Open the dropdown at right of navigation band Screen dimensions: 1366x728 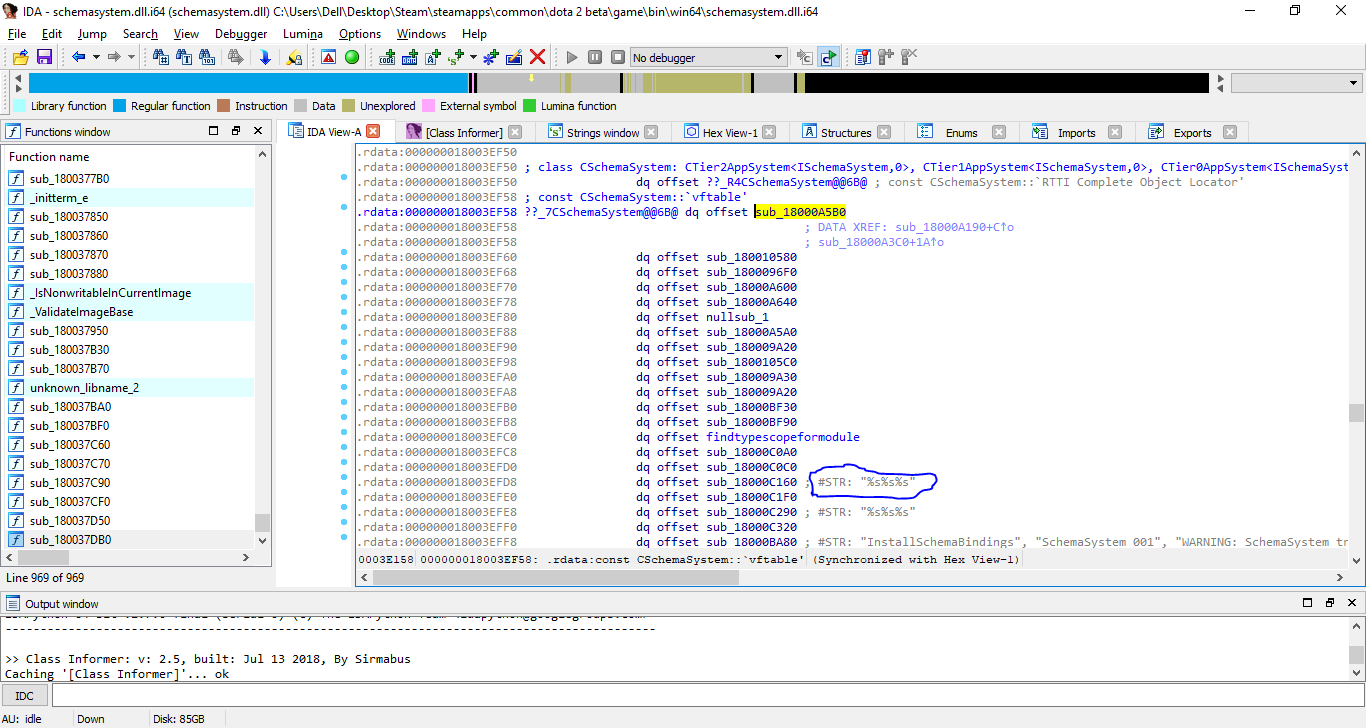(1296, 83)
